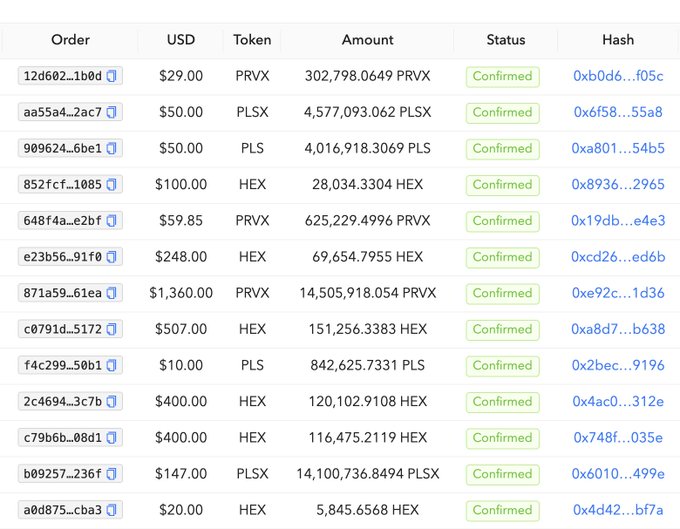Open transaction hash 0x8936…2965
The height and width of the screenshot is (529, 680).
(x=618, y=184)
